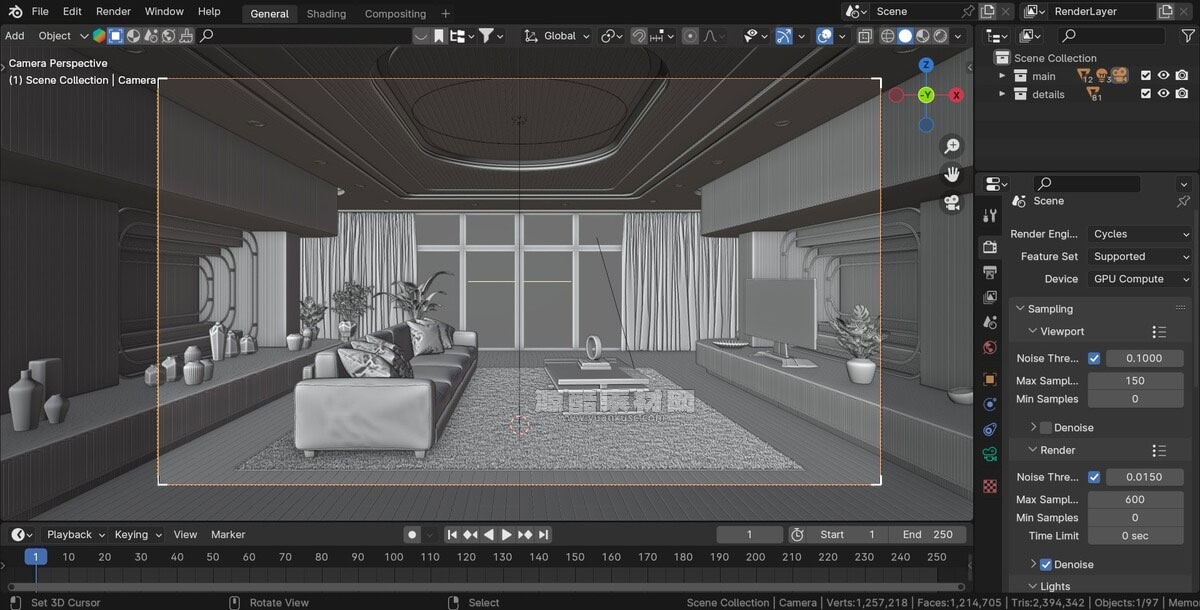Activate proportional editing icon in viewport header

point(690,36)
